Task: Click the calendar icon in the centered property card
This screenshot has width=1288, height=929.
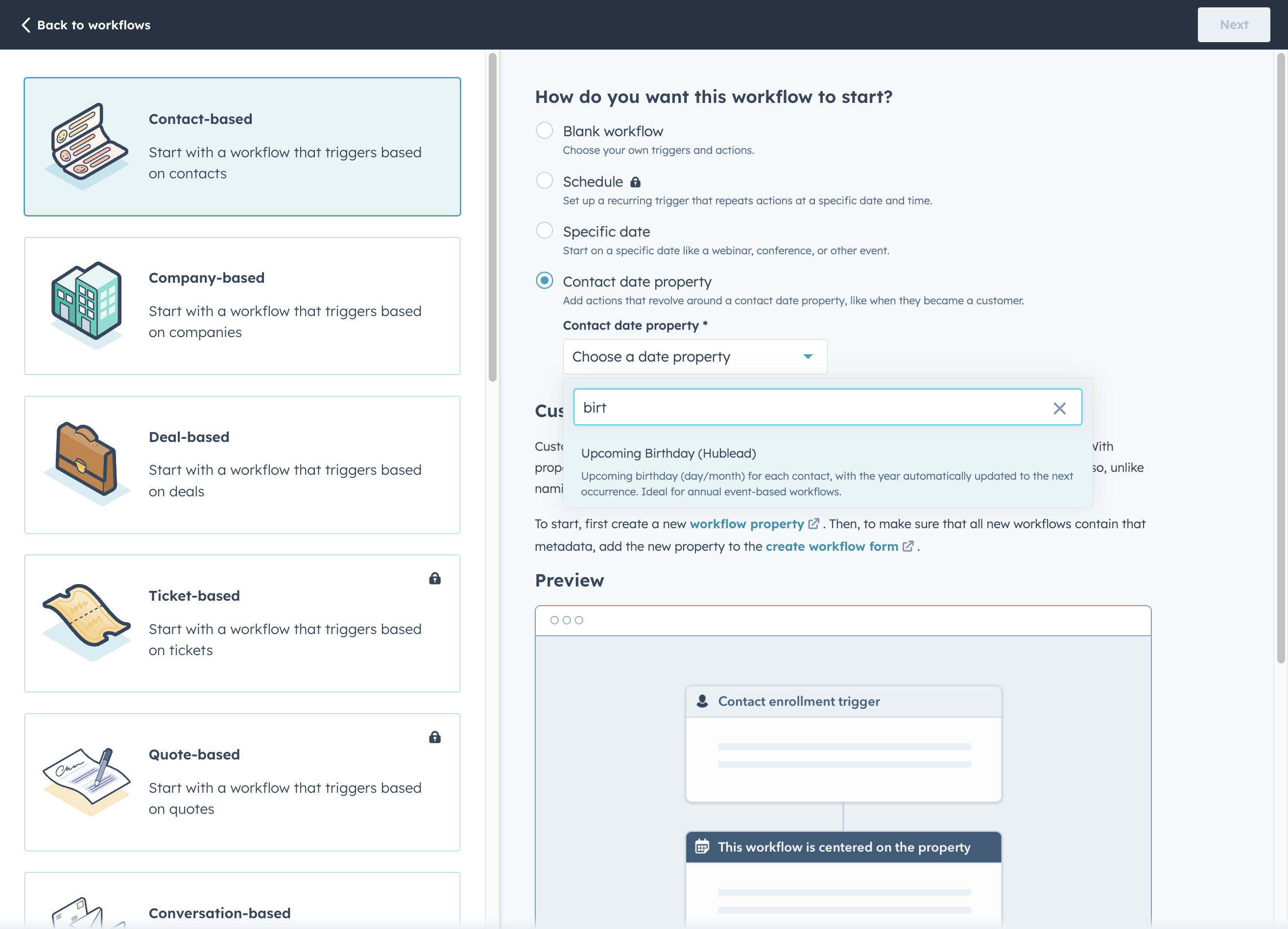Action: coord(702,847)
